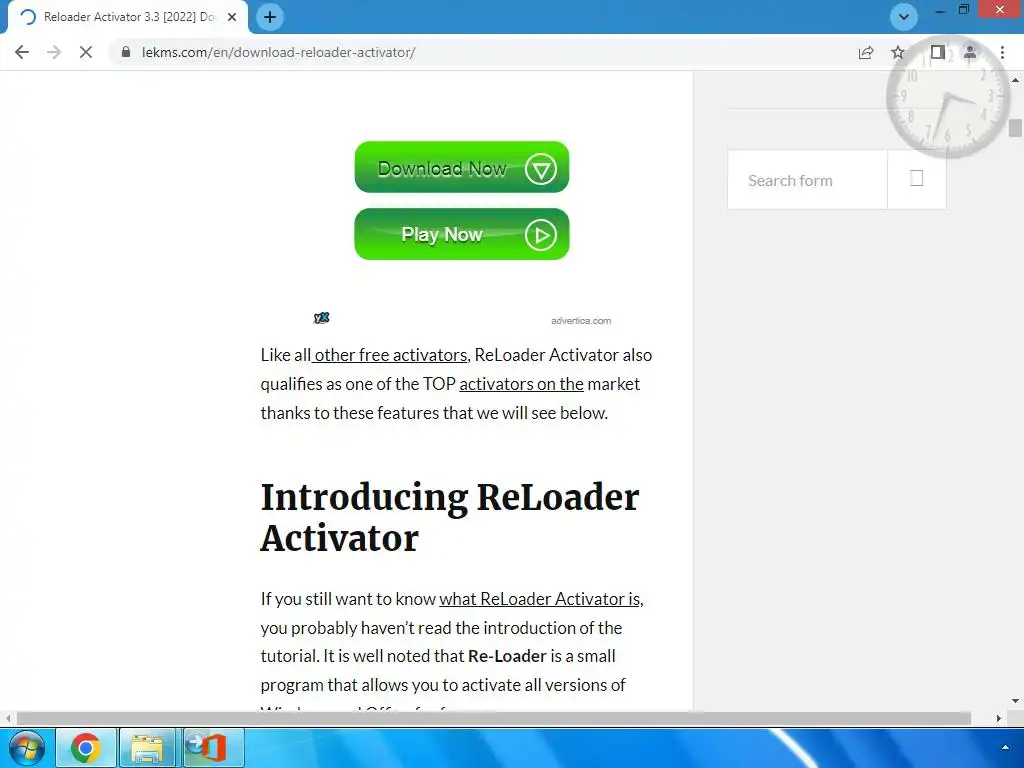The height and width of the screenshot is (768, 1024).
Task: Open a new tab with the plus button
Action: (270, 17)
